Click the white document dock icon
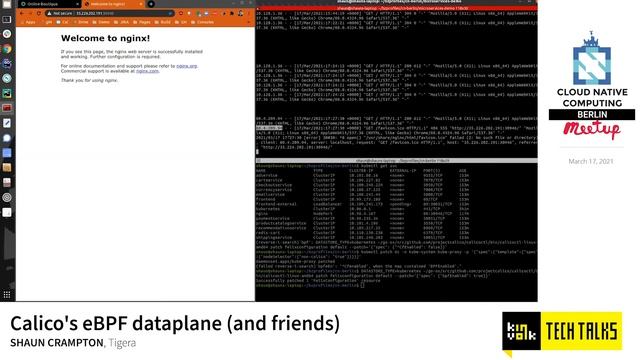Screen dimensions: 640x360 [7, 212]
